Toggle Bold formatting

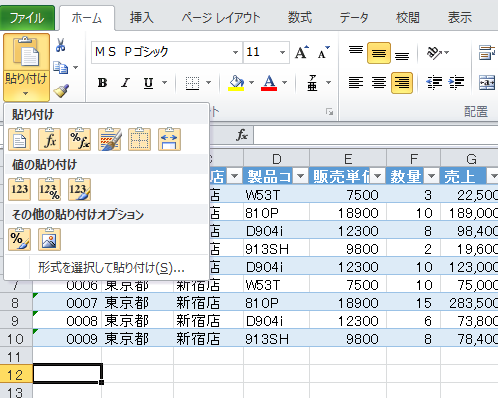pos(102,83)
